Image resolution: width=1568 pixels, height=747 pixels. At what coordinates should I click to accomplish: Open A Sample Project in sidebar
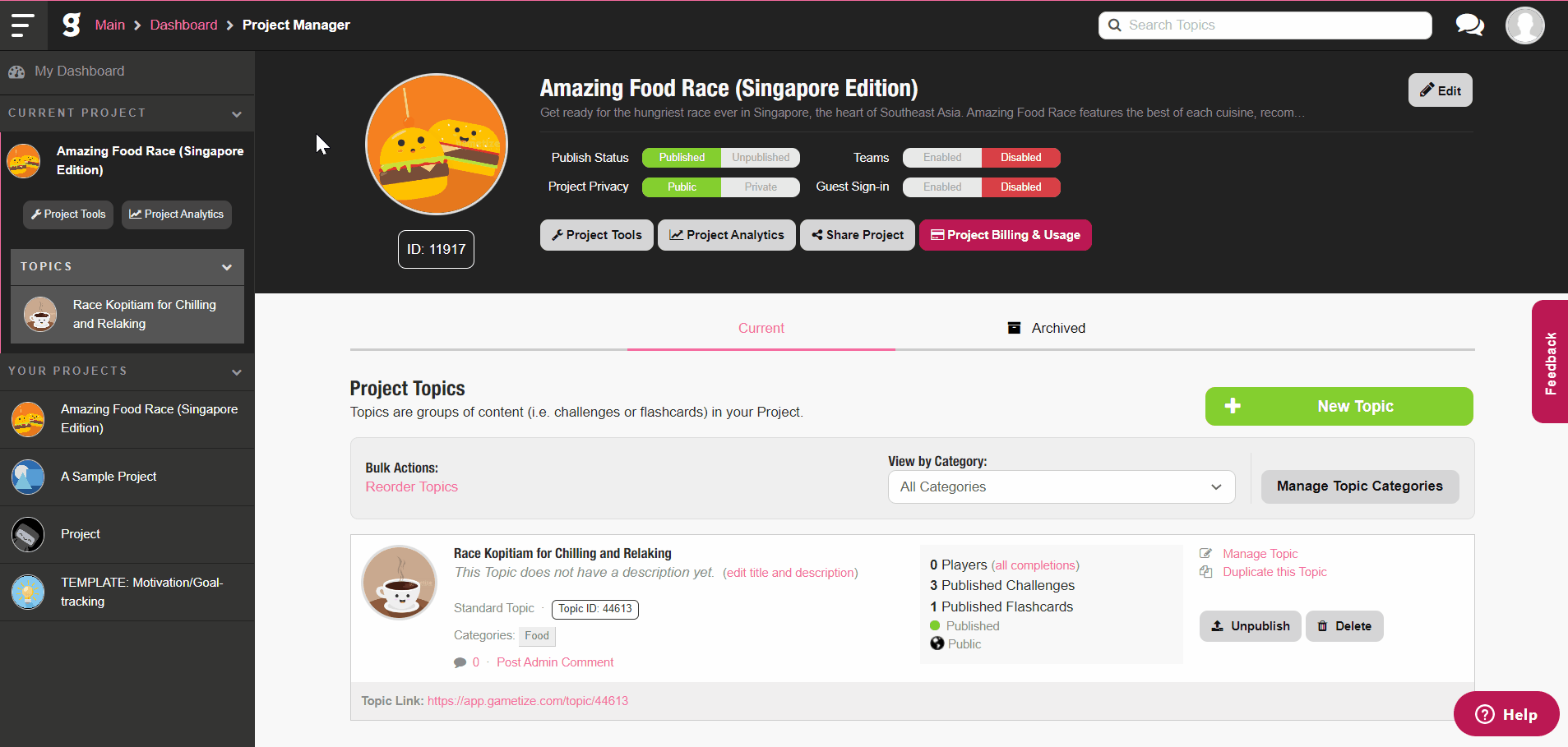(127, 477)
